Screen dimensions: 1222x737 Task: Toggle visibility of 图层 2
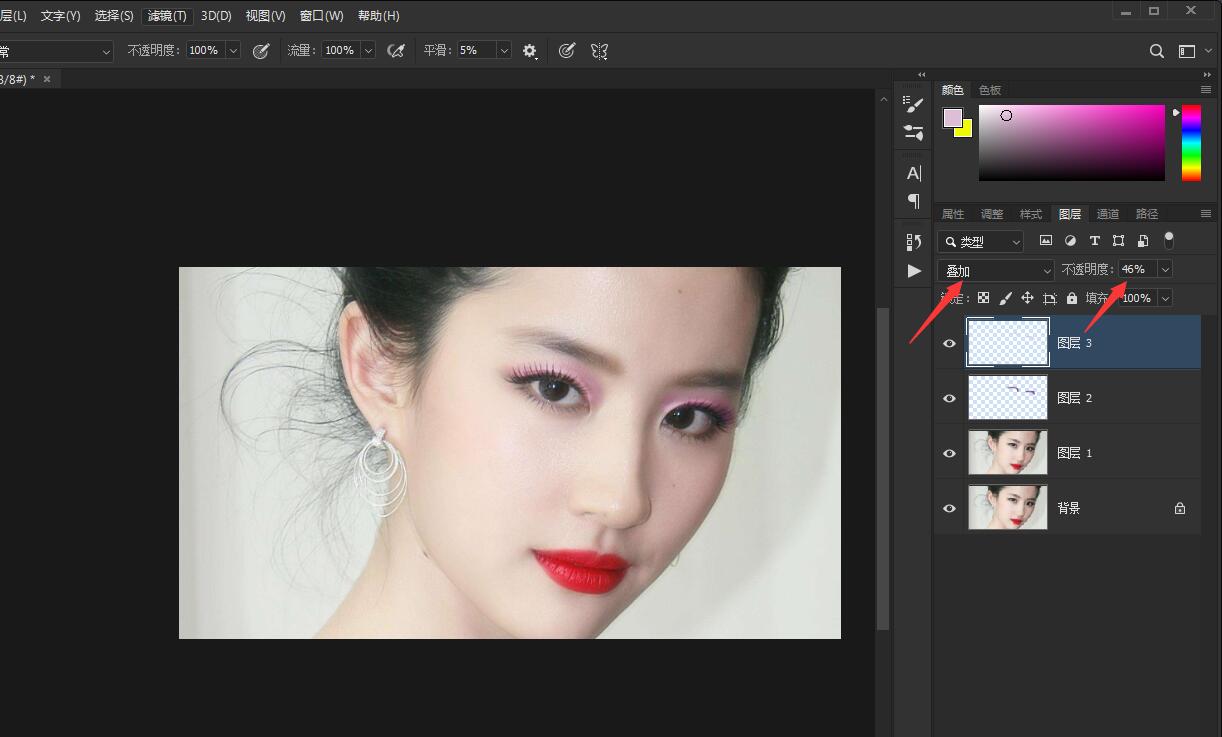948,397
